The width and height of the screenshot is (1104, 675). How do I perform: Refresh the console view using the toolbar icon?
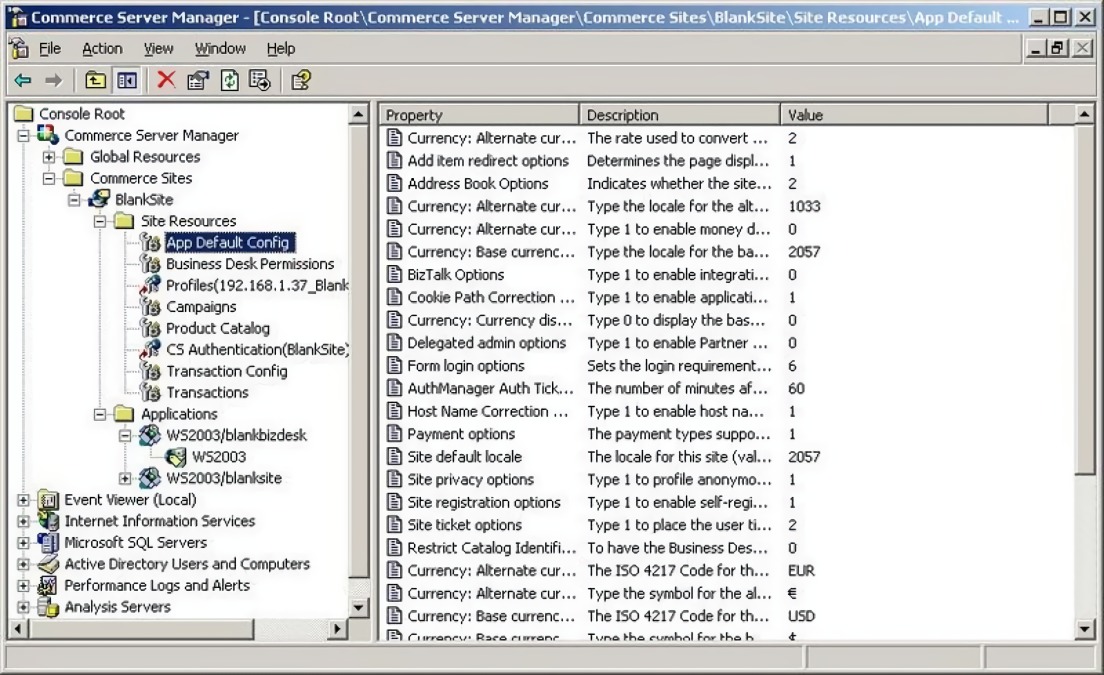click(x=229, y=80)
